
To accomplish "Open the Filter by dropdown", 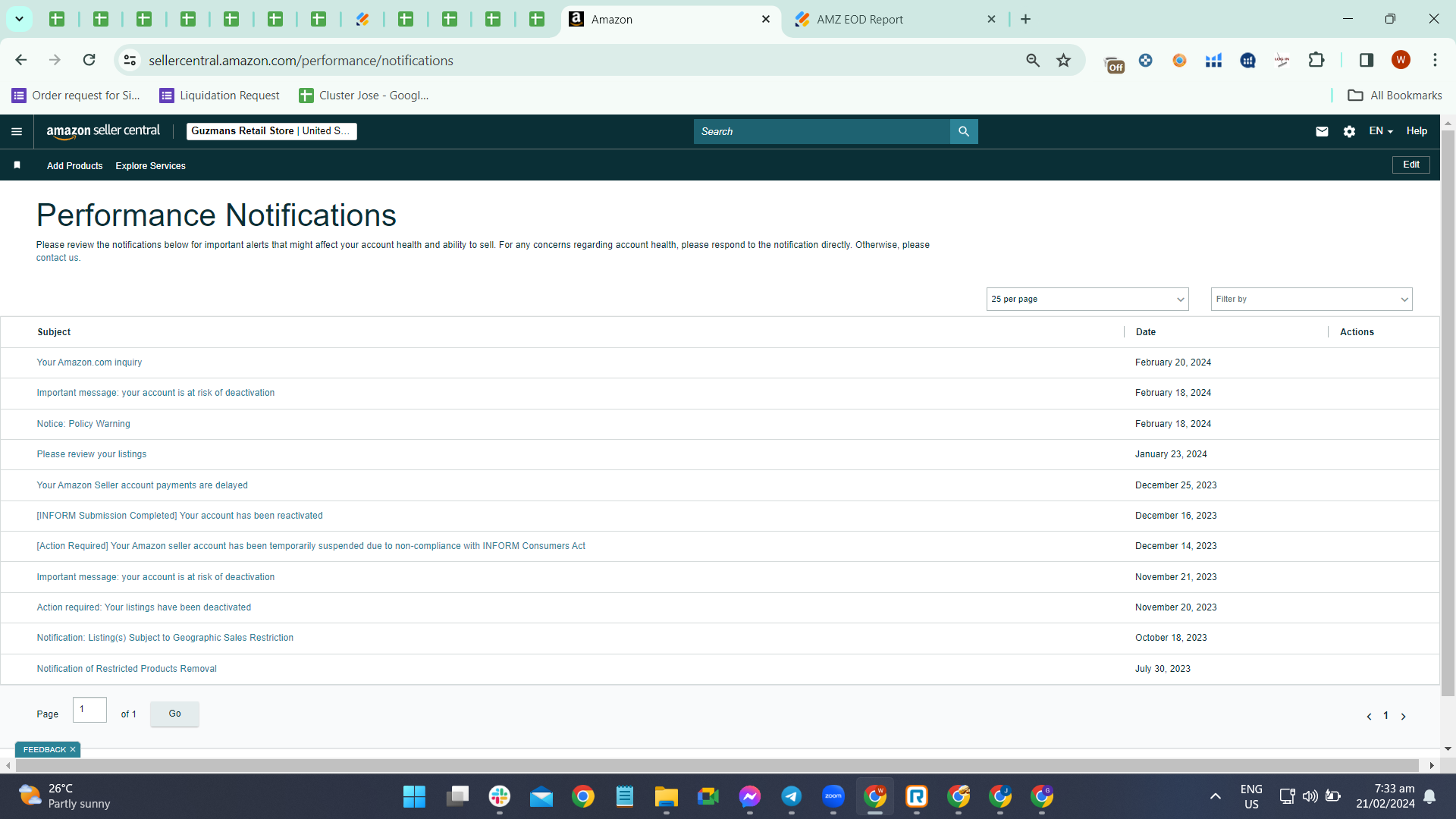I will click(x=1312, y=299).
